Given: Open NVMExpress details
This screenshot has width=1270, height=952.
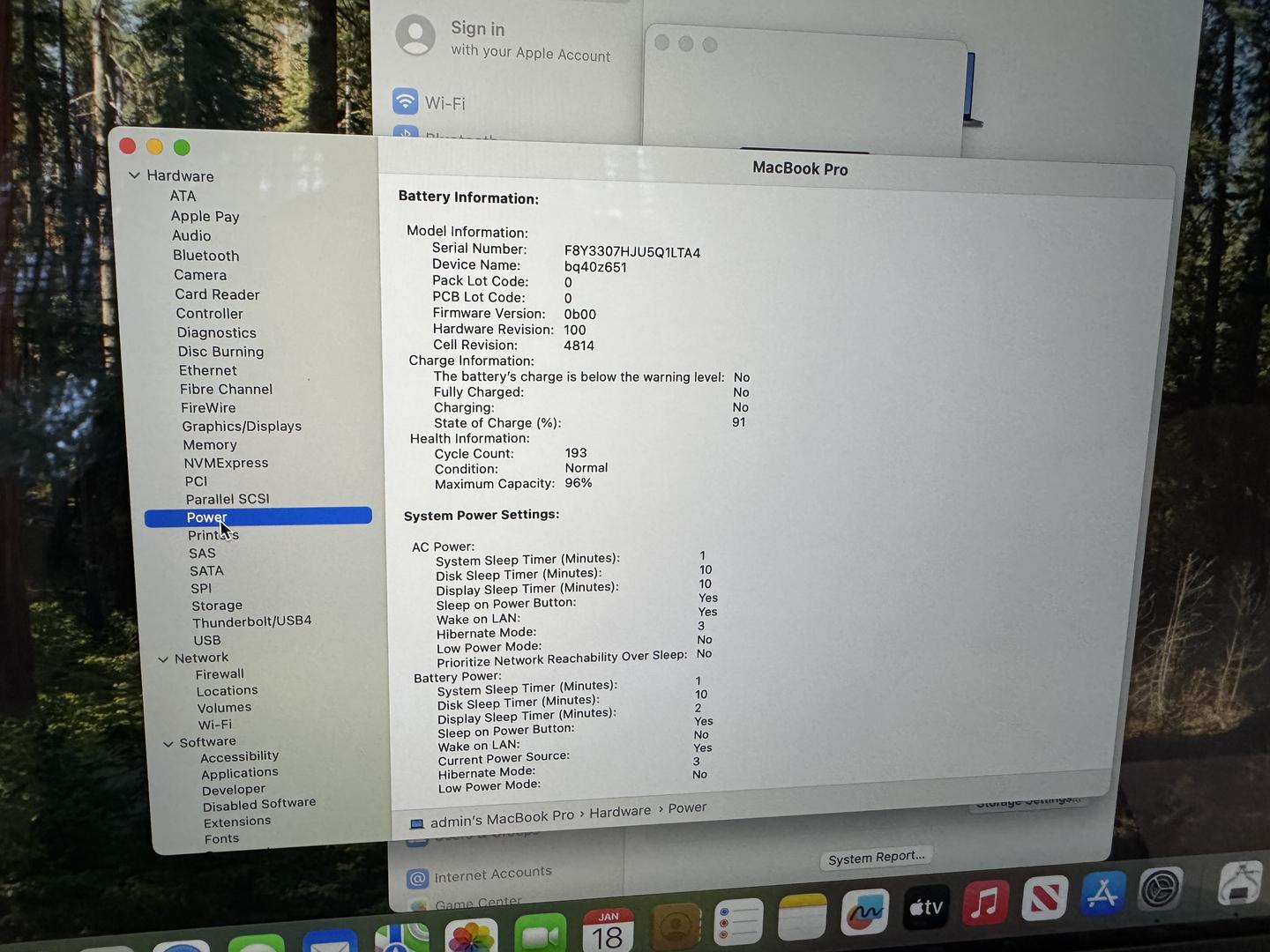Looking at the screenshot, I should coord(226,463).
